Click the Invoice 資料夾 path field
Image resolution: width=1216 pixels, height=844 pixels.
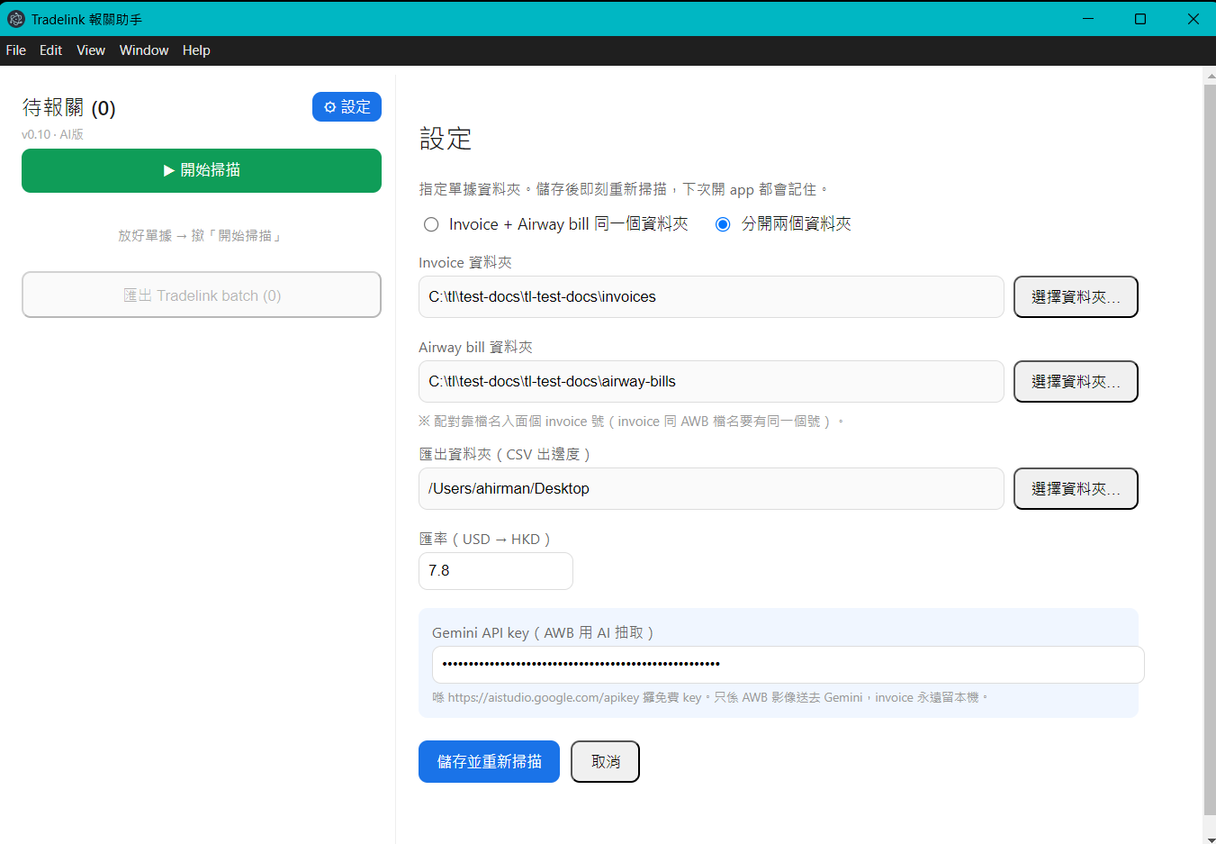point(711,297)
